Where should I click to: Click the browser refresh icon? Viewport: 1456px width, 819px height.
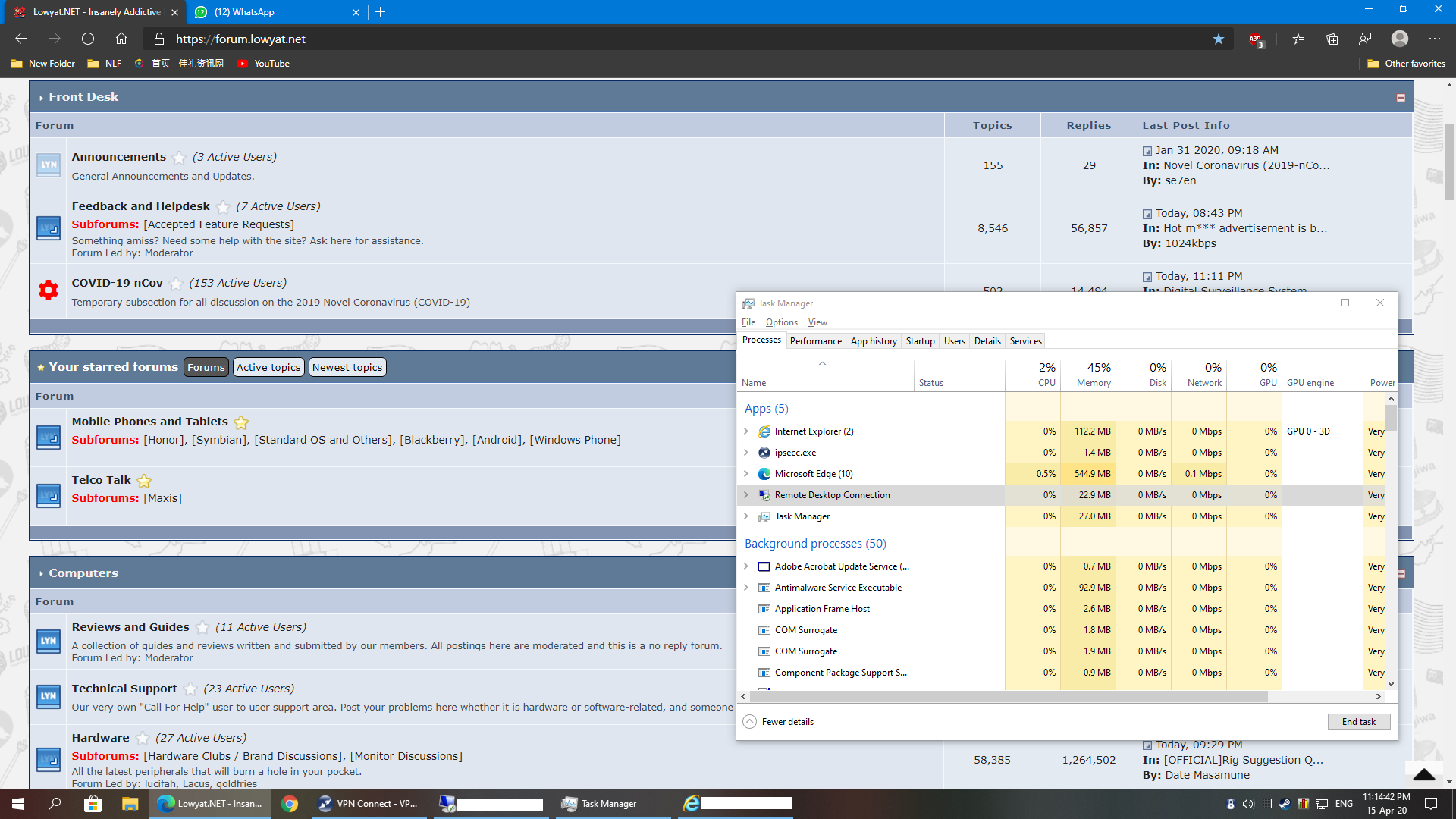coord(88,39)
